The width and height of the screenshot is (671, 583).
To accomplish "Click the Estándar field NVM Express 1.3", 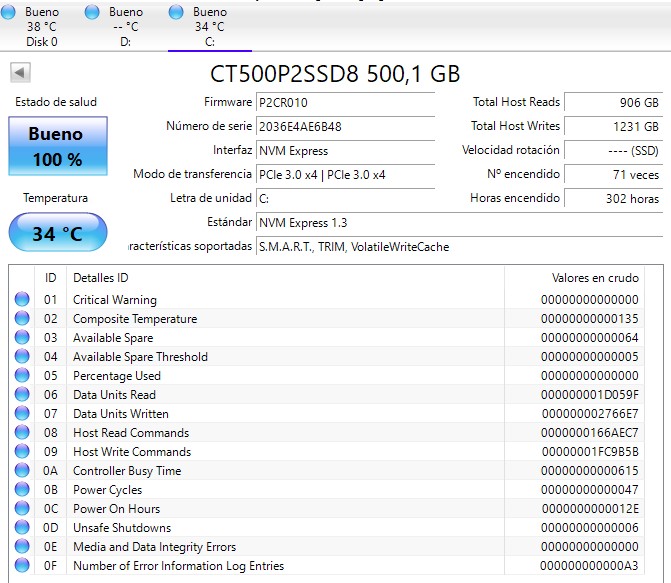I will pos(459,223).
